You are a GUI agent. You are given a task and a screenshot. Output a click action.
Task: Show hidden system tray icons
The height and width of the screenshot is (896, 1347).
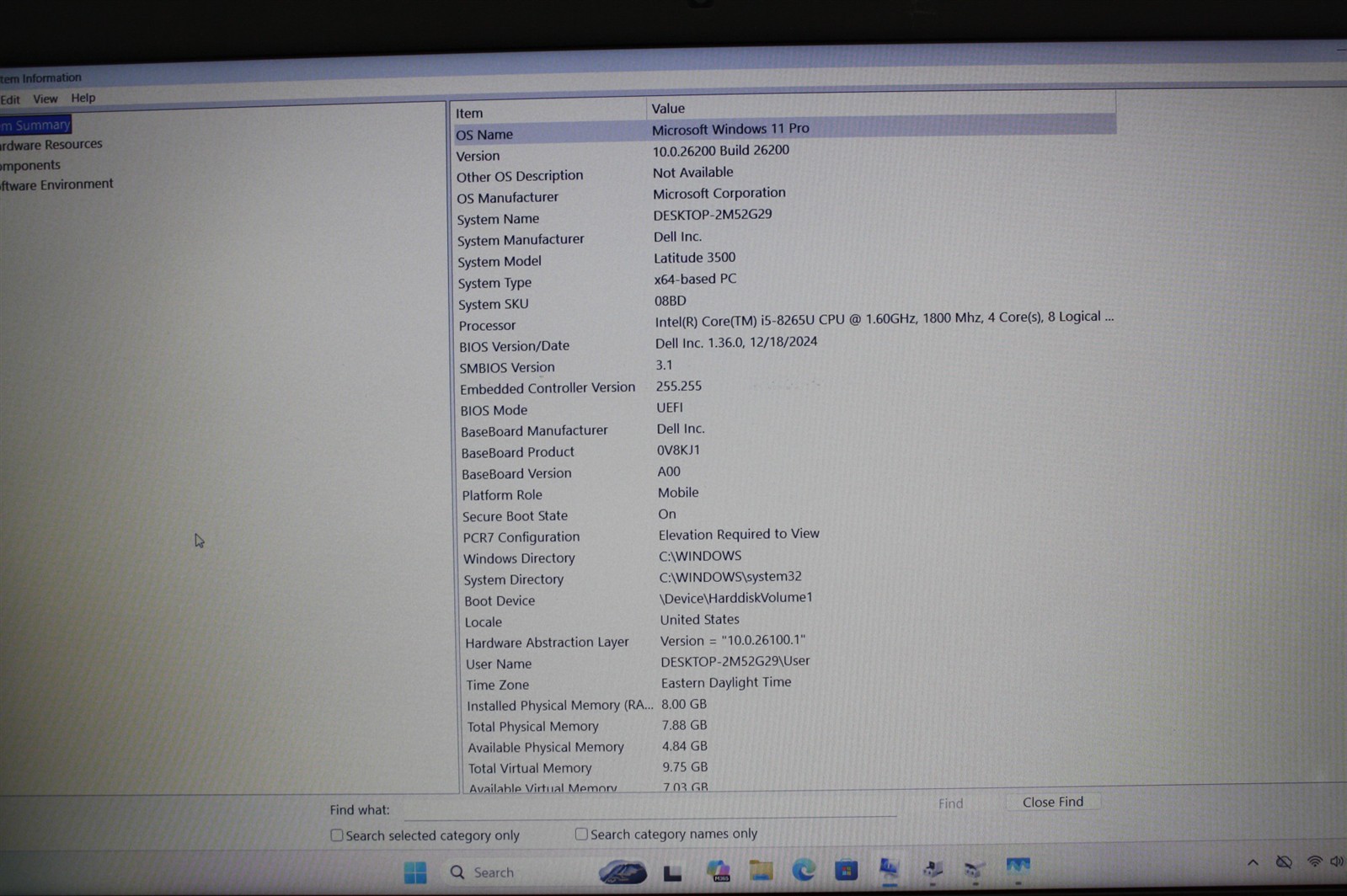pos(1253,862)
